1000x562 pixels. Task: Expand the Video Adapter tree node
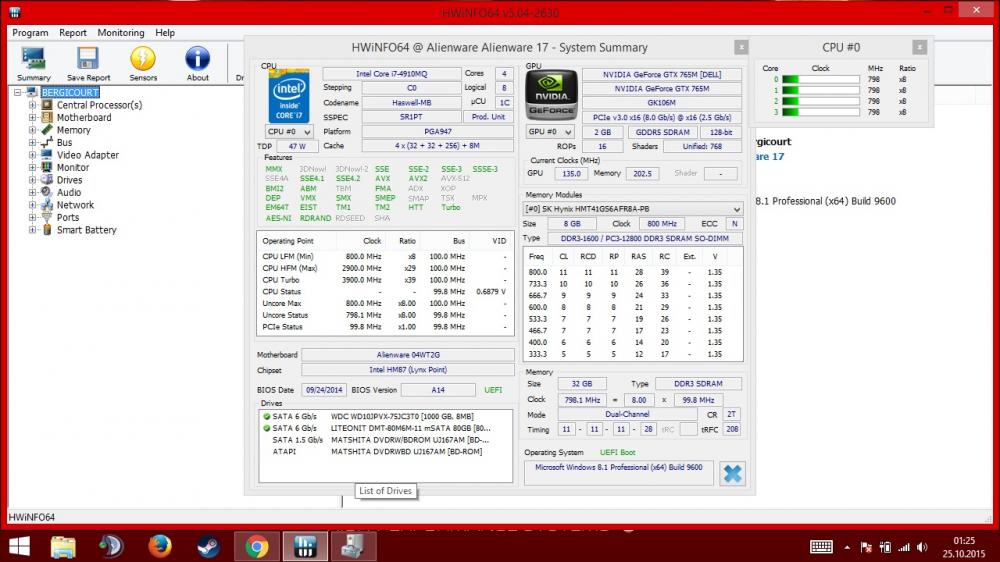pos(32,155)
